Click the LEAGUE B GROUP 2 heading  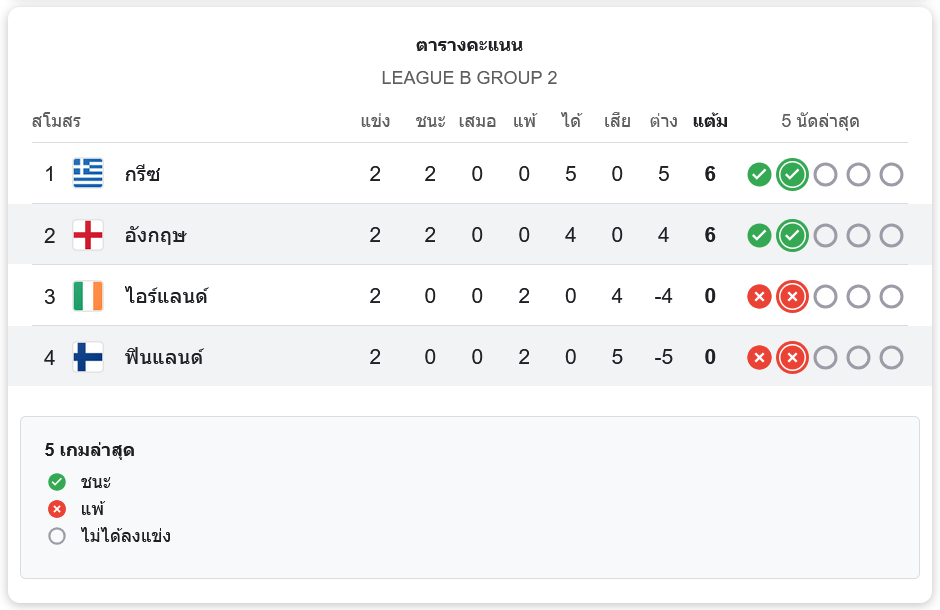[469, 78]
